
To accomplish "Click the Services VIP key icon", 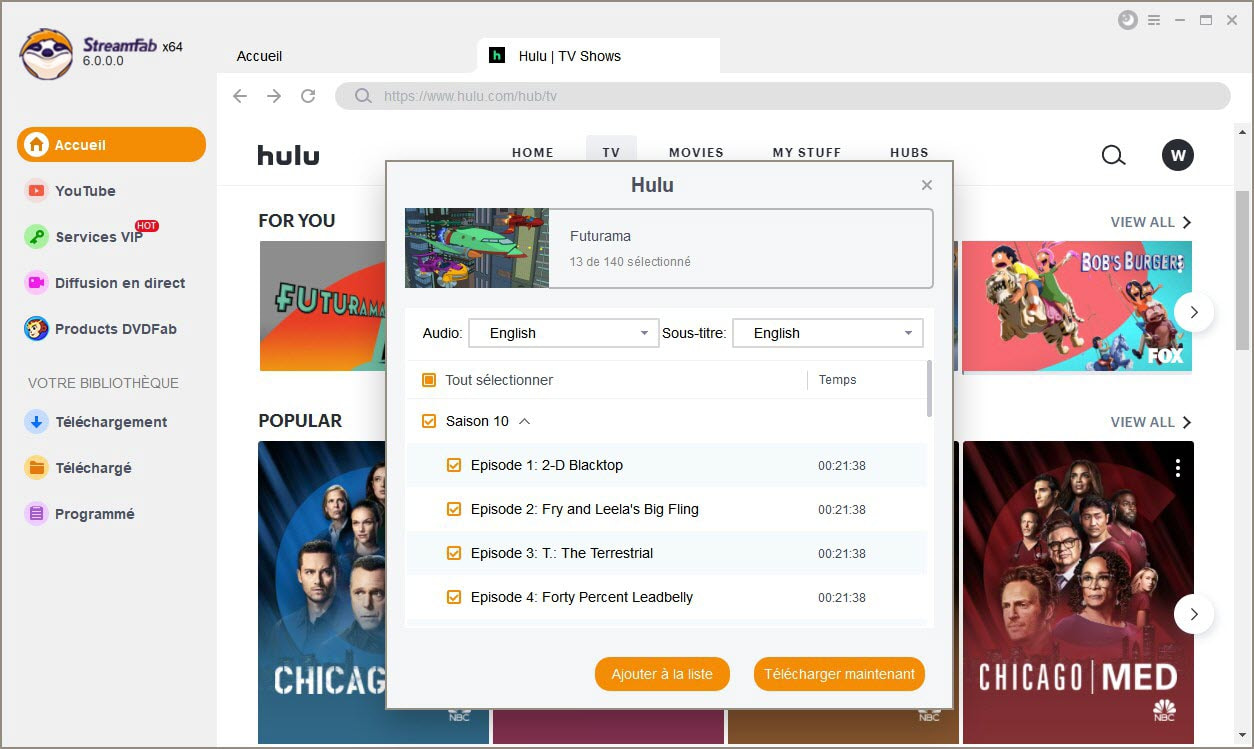I will tap(36, 237).
